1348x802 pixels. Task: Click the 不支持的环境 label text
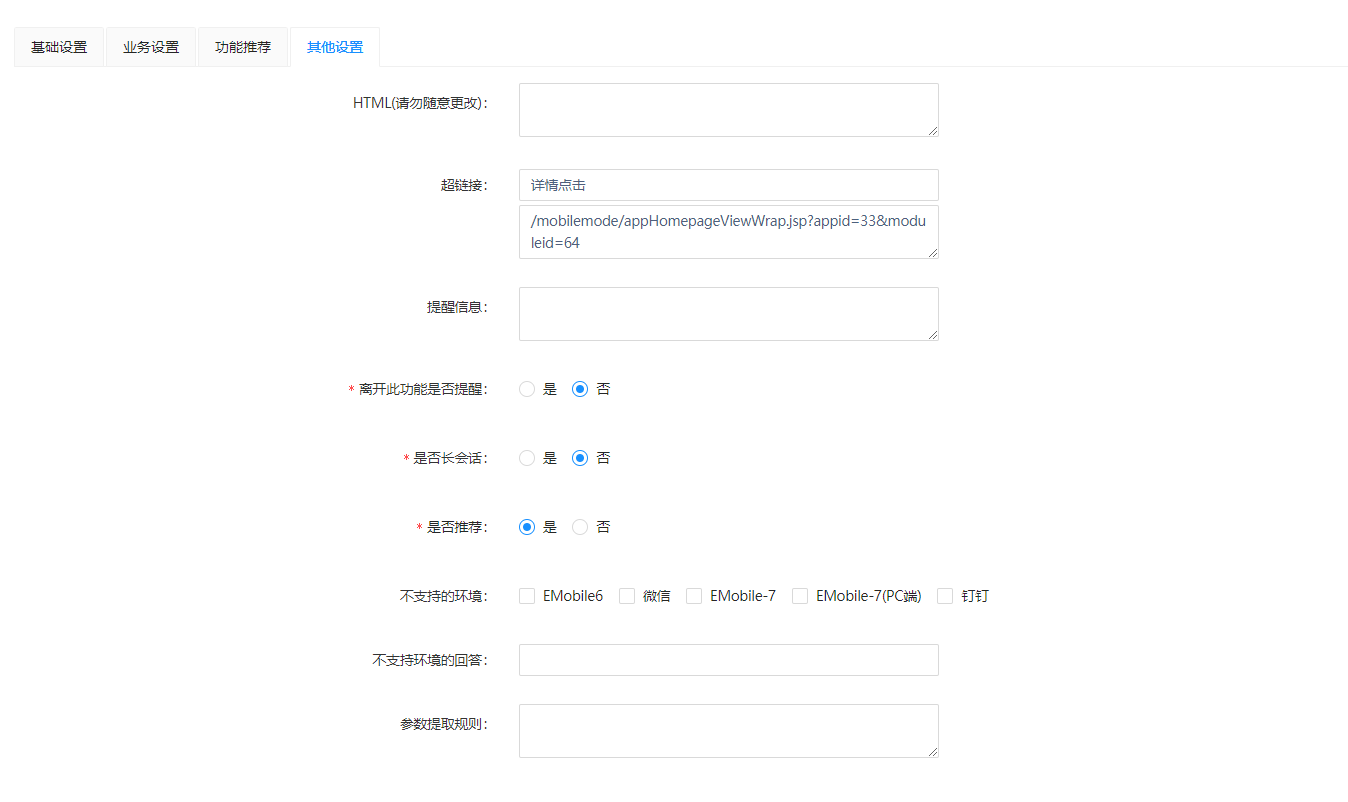443,596
